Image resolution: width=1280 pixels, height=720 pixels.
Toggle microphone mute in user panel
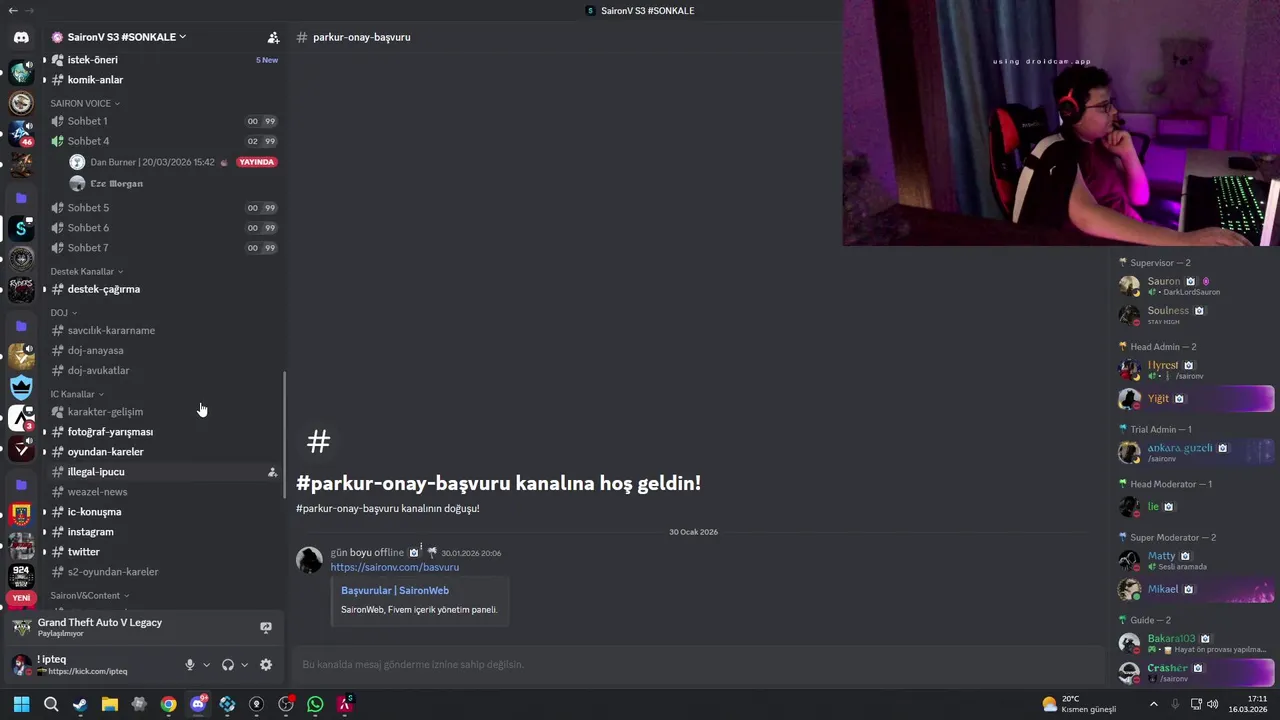pos(189,665)
